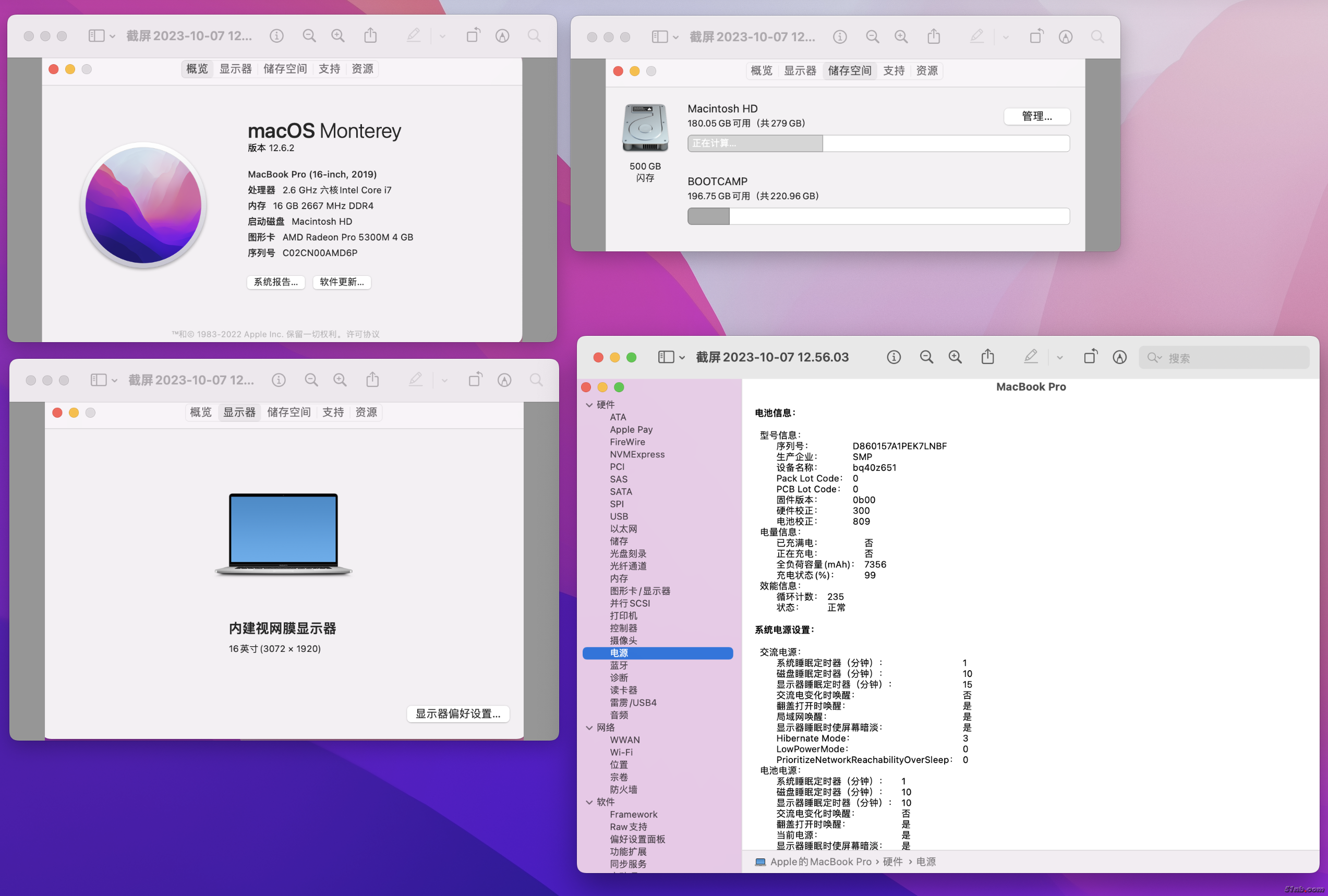Click the 管理... button for Macintosh HD
Viewport: 1328px width, 896px height.
[x=1036, y=117]
